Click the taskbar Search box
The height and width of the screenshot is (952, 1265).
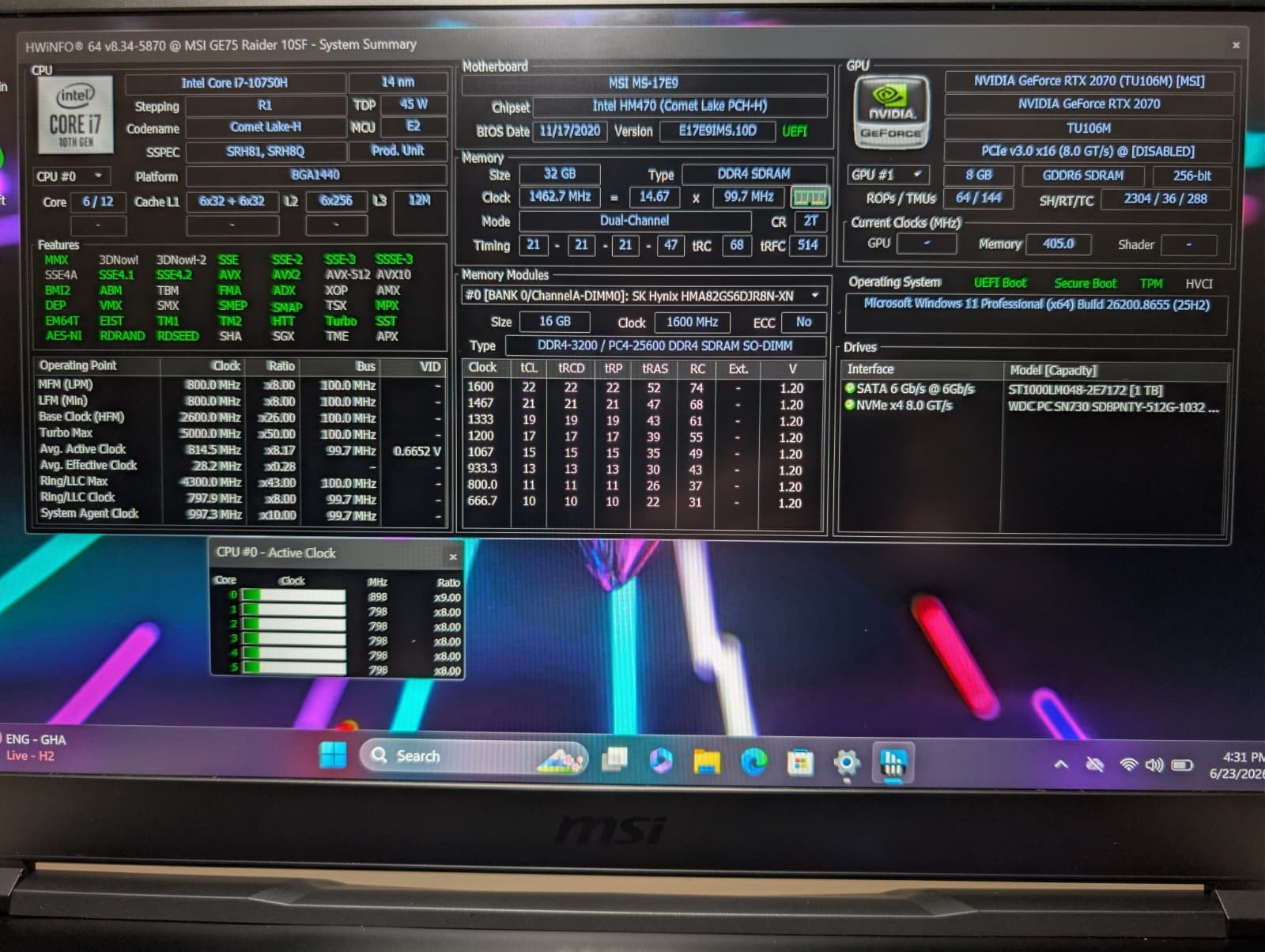(x=474, y=757)
